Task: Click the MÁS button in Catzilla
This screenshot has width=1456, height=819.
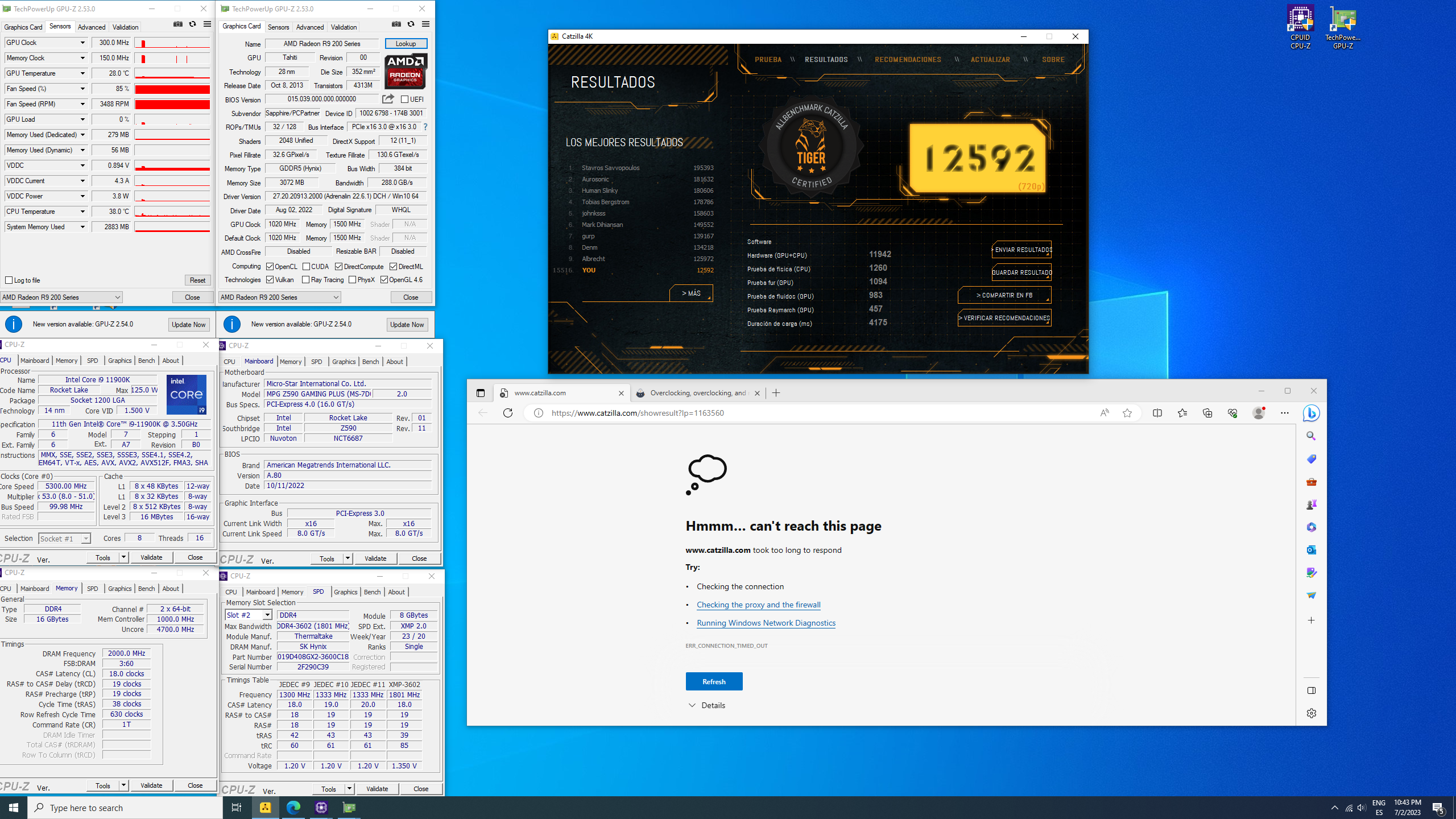Action: tap(691, 293)
